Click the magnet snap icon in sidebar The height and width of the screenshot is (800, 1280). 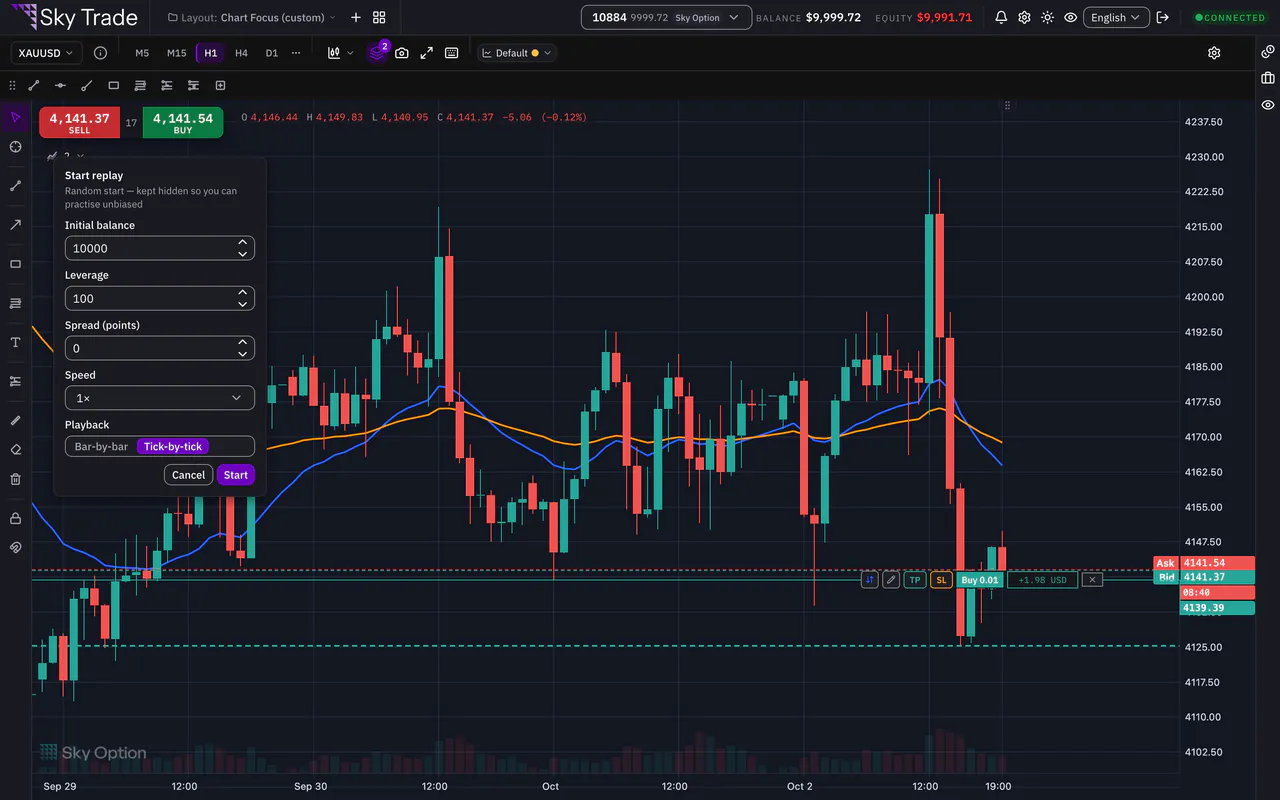pos(15,548)
